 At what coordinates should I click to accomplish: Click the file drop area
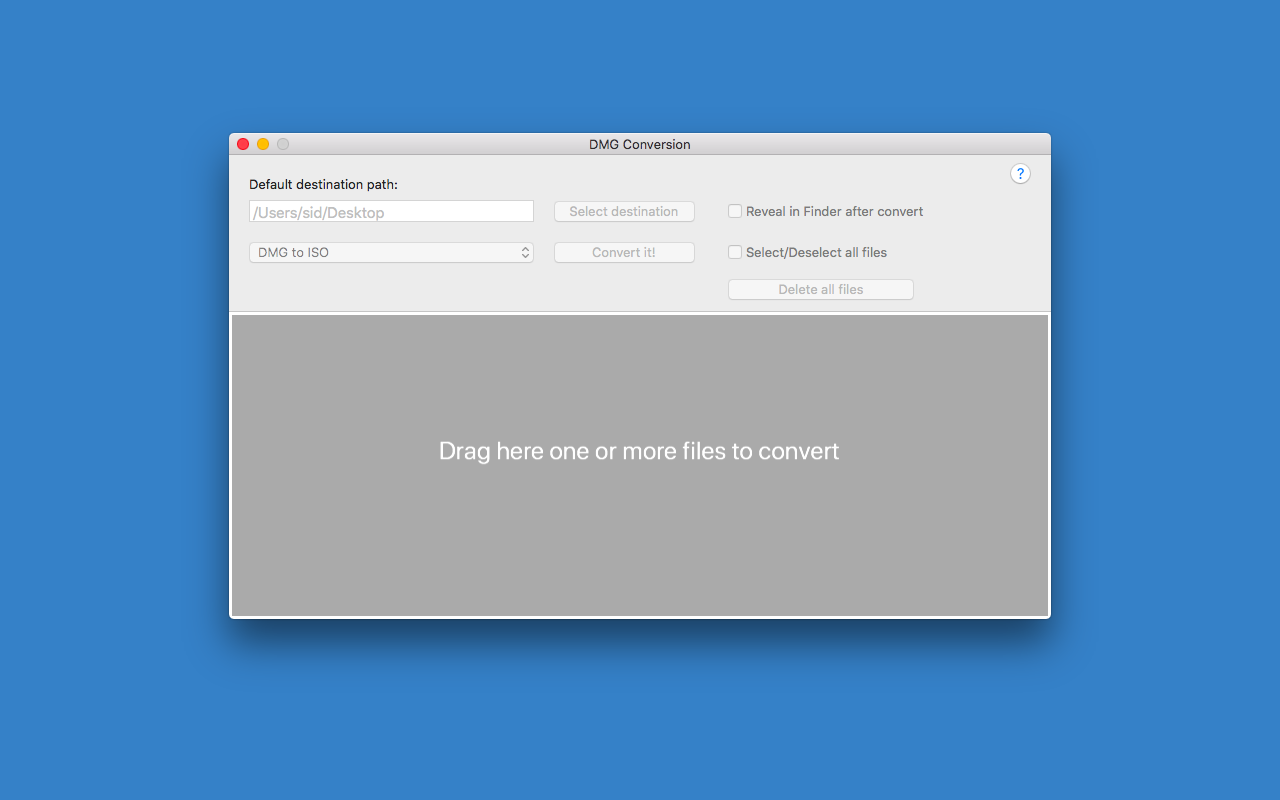[x=640, y=465]
